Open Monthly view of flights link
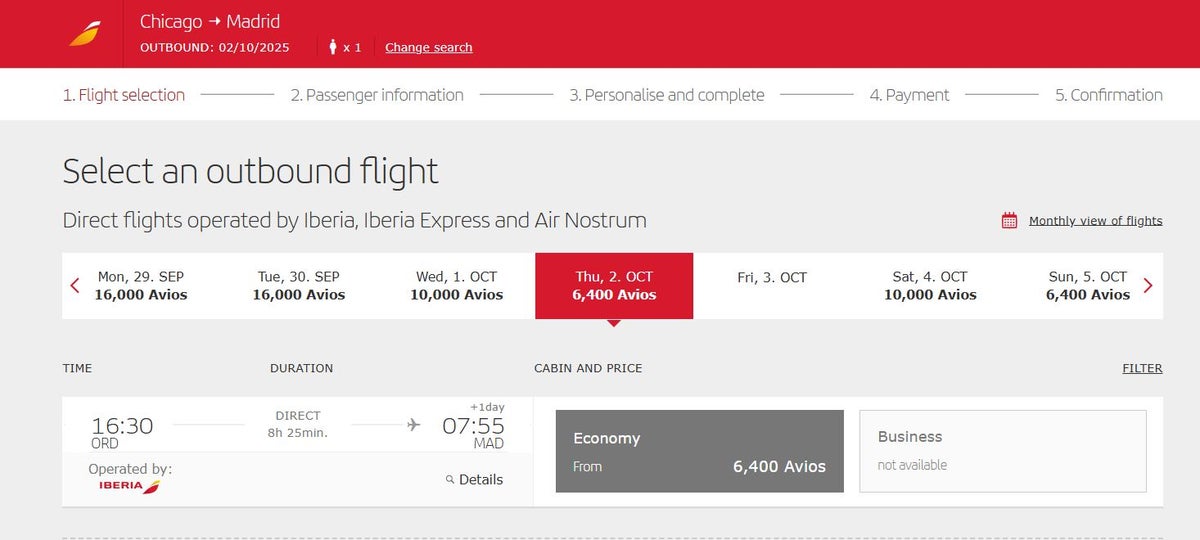Image resolution: width=1200 pixels, height=540 pixels. coord(1095,221)
